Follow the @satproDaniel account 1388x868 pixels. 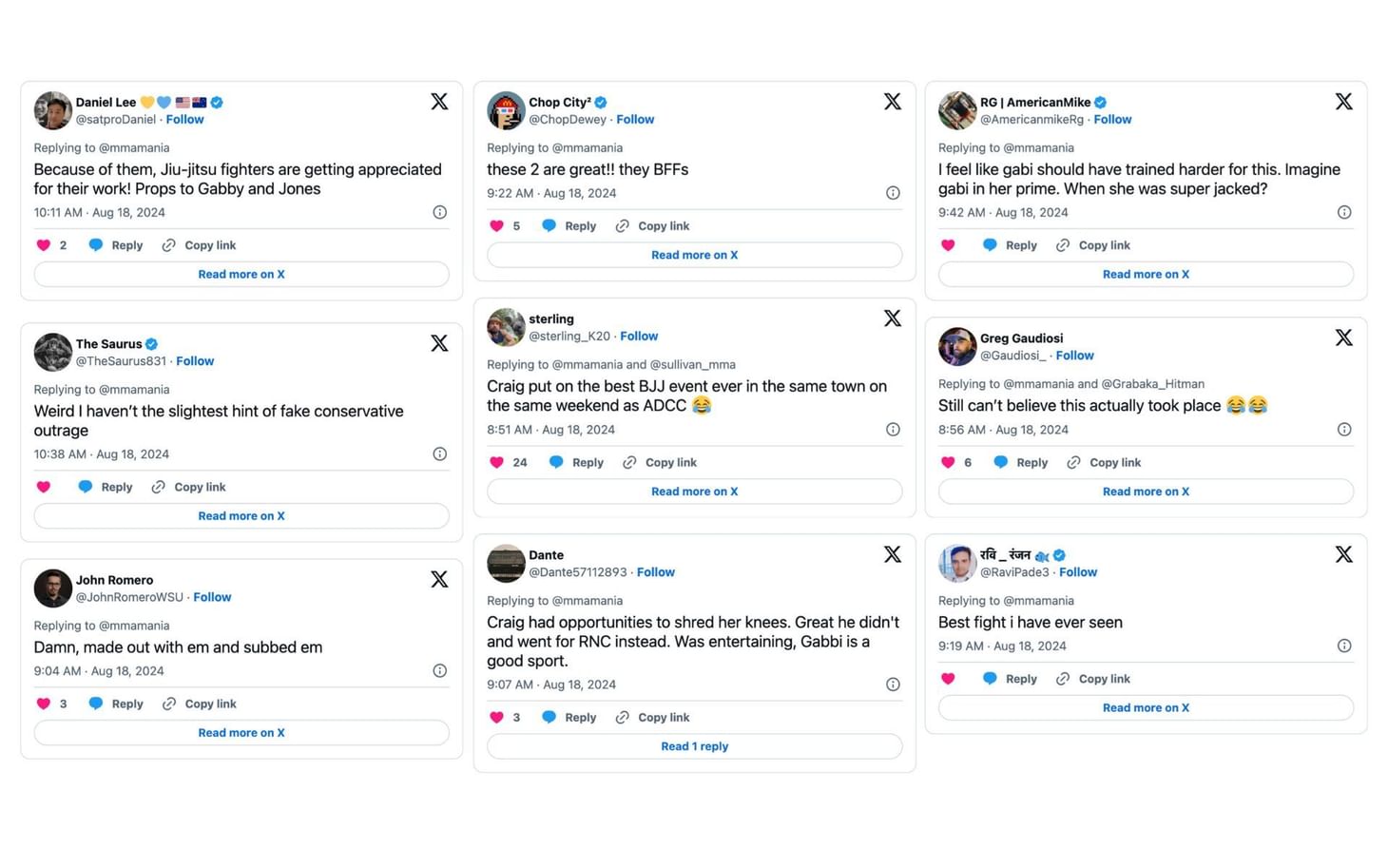pyautogui.click(x=184, y=120)
